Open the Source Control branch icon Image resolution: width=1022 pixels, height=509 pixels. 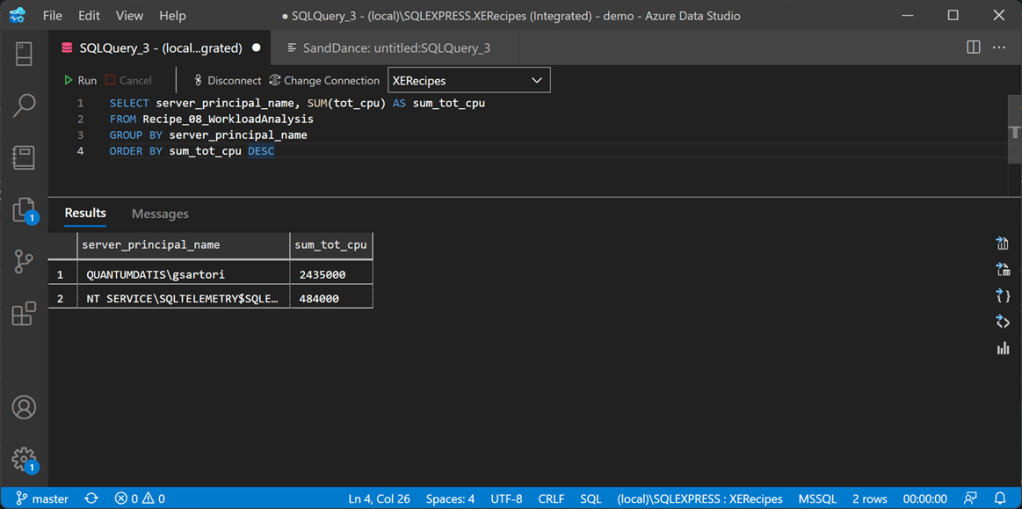[x=24, y=261]
